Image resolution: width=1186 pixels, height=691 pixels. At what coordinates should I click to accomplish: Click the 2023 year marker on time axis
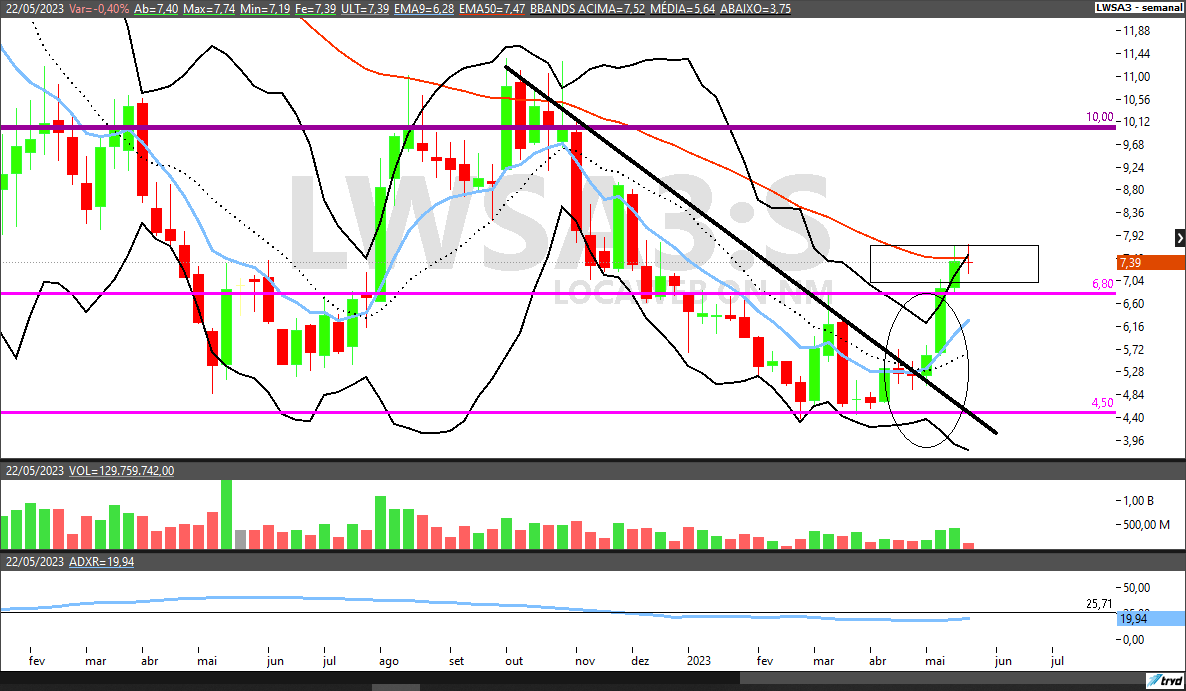coord(700,661)
